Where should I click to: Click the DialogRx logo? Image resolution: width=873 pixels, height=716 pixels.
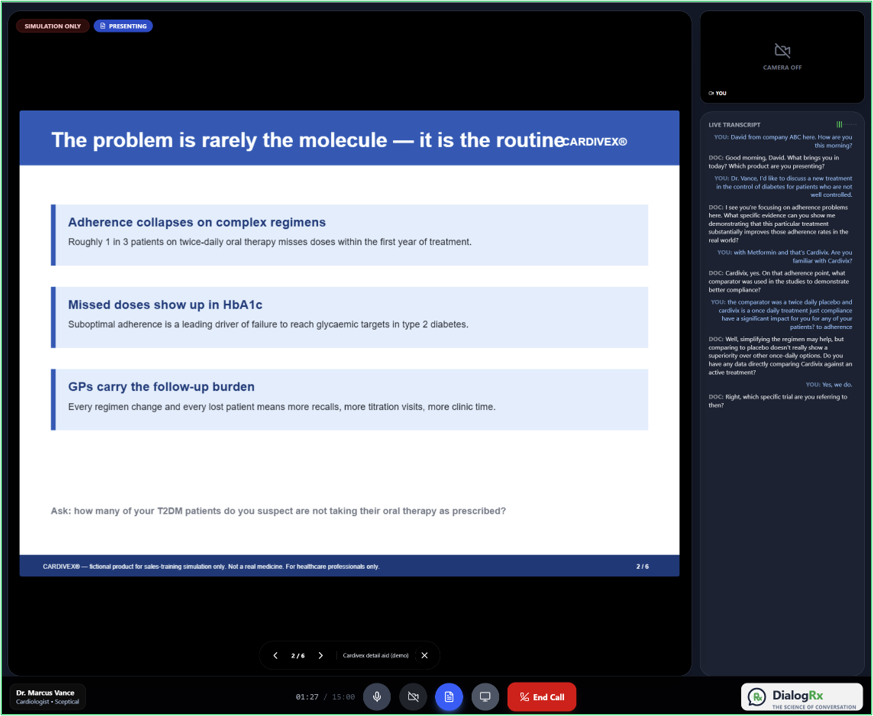pos(802,697)
